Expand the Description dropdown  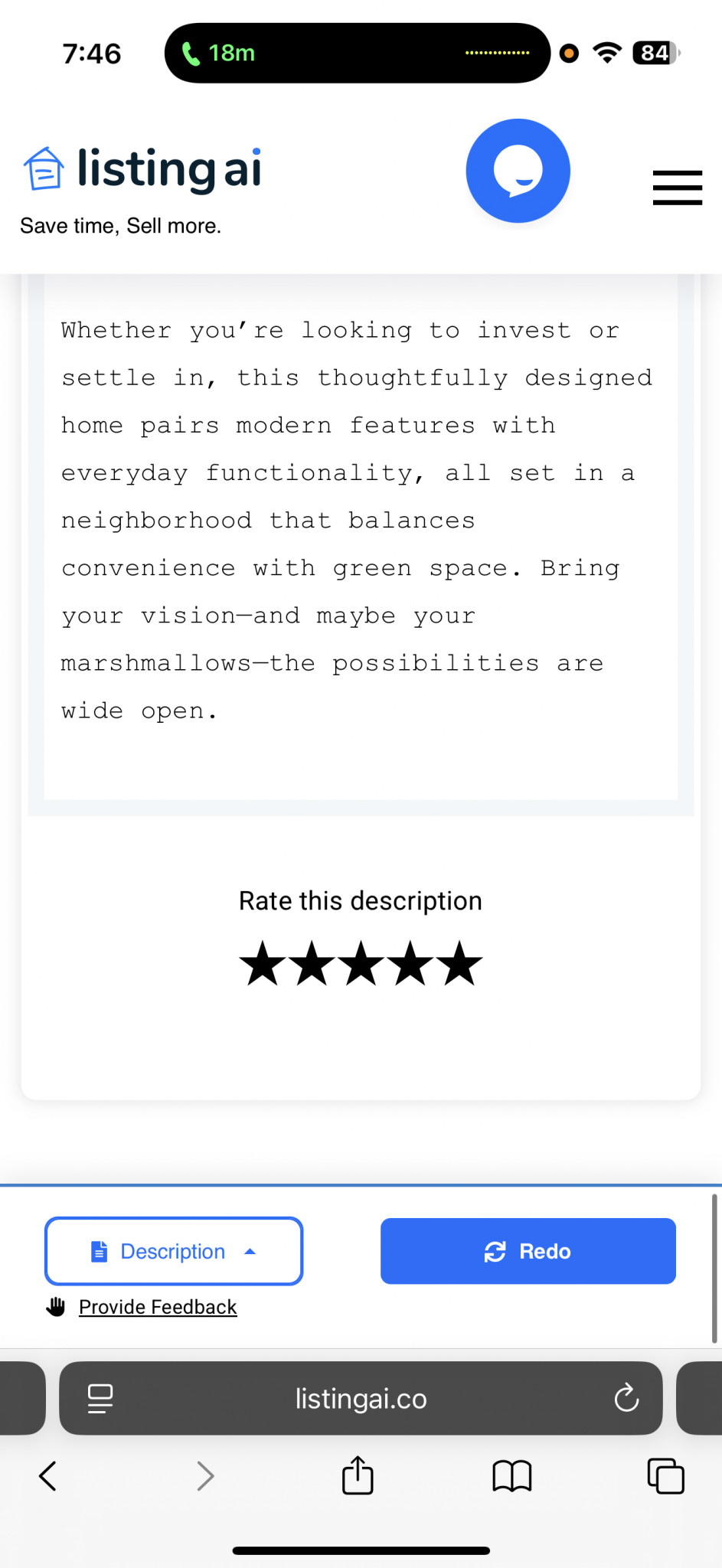point(174,1251)
